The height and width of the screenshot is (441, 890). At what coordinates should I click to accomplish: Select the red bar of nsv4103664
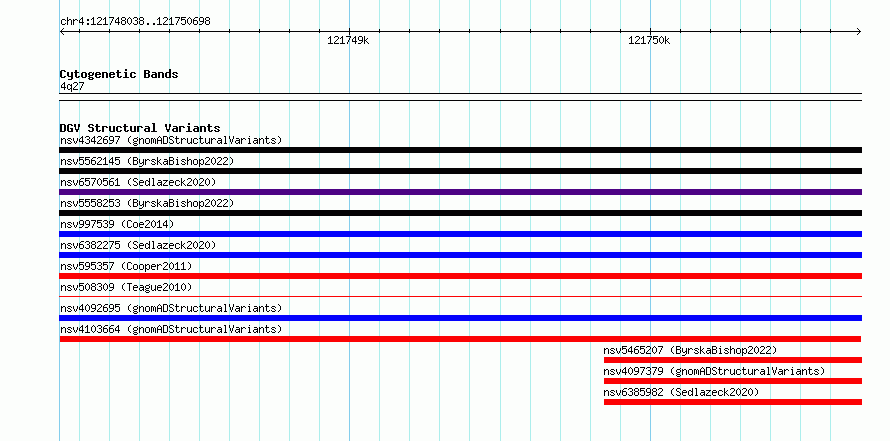460,339
